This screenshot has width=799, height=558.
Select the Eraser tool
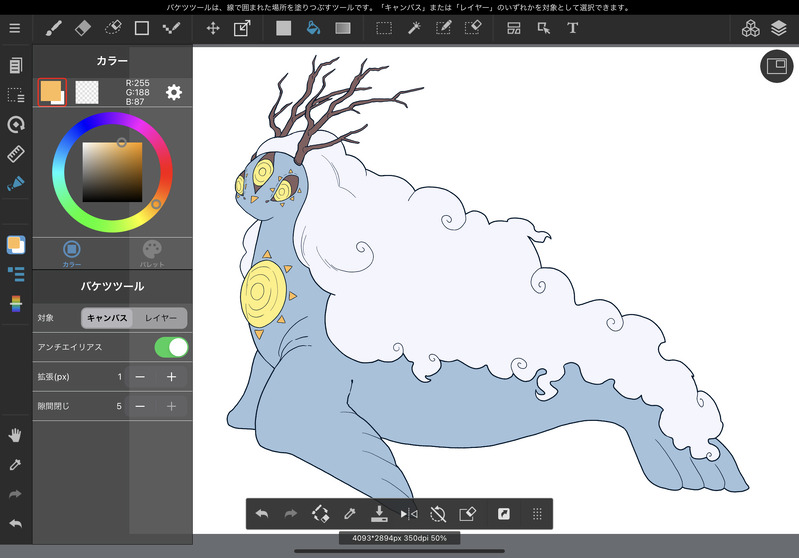point(83,28)
